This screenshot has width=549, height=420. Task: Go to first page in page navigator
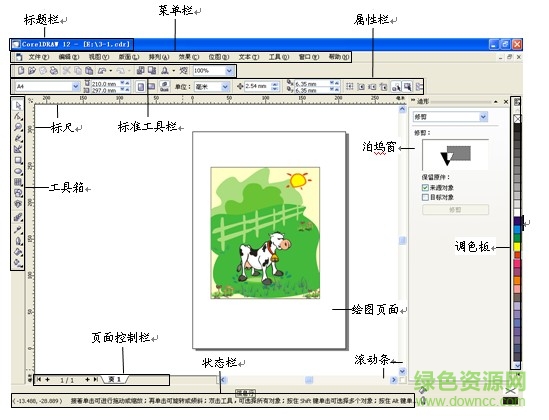[x=39, y=379]
